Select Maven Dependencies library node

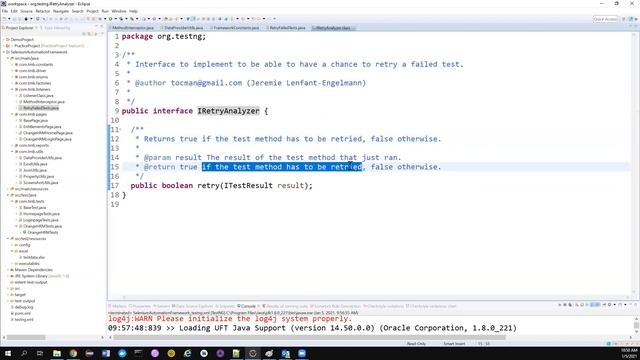pyautogui.click(x=33, y=269)
